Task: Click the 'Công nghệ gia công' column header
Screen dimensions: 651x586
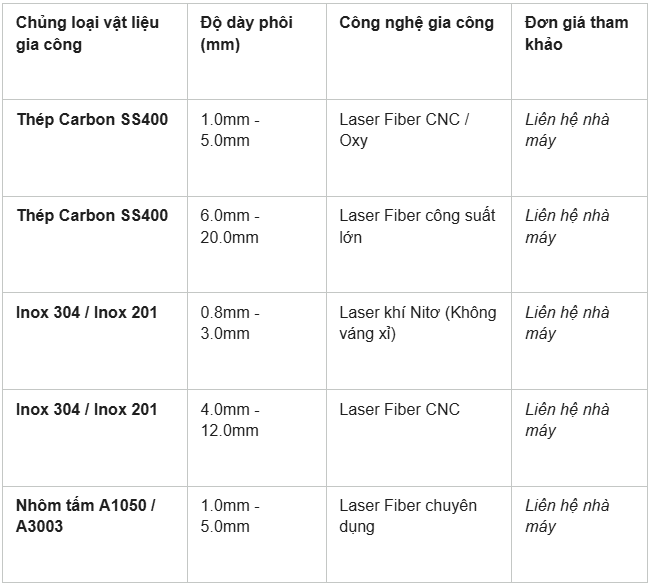Action: (419, 51)
